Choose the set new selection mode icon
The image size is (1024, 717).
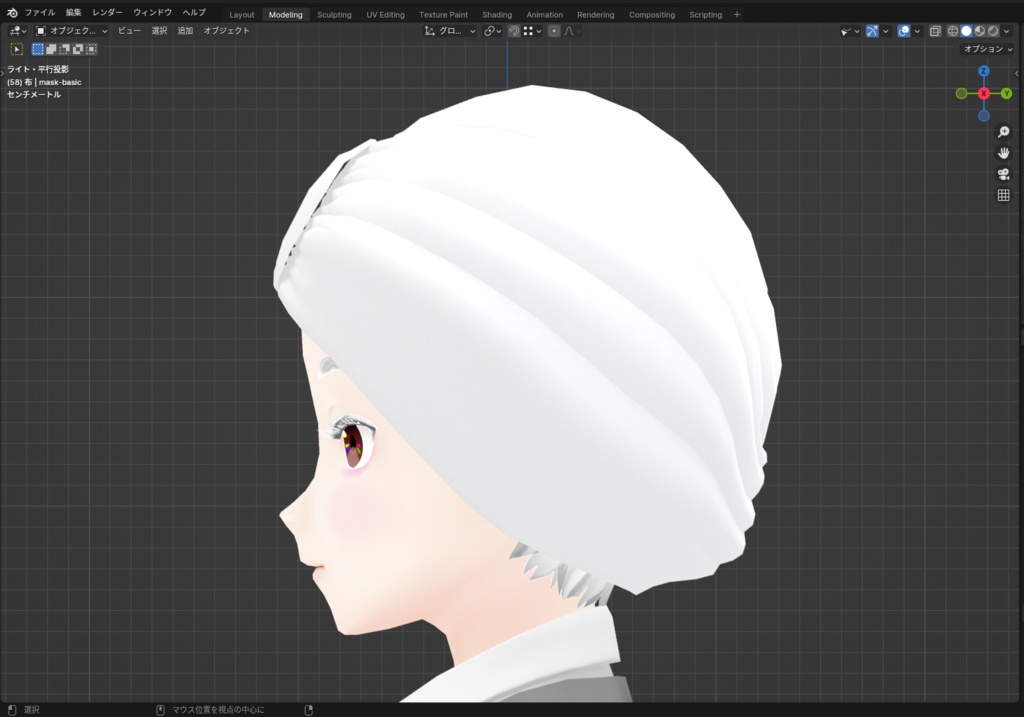(38, 49)
